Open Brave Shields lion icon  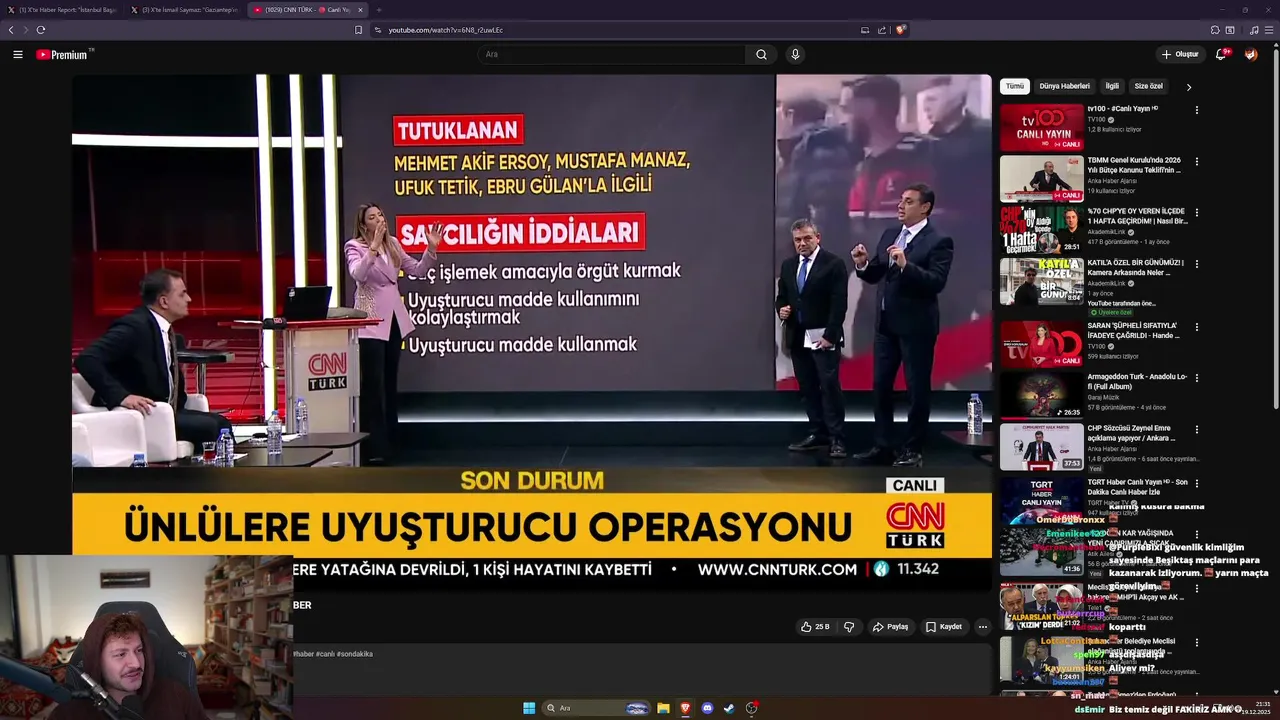[900, 30]
